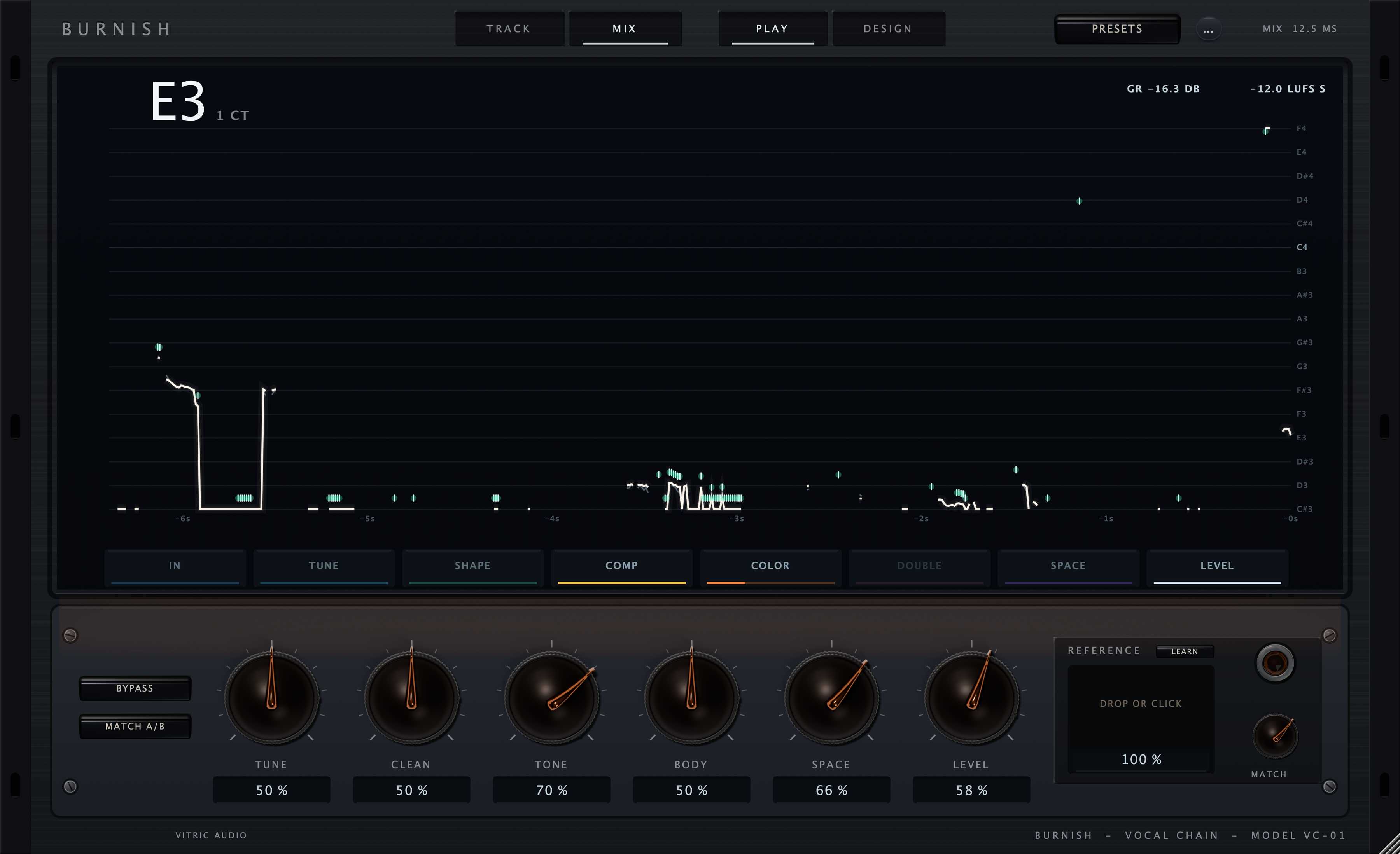The width and height of the screenshot is (1400, 854).
Task: Toggle the SHAPE module
Action: coord(473,567)
